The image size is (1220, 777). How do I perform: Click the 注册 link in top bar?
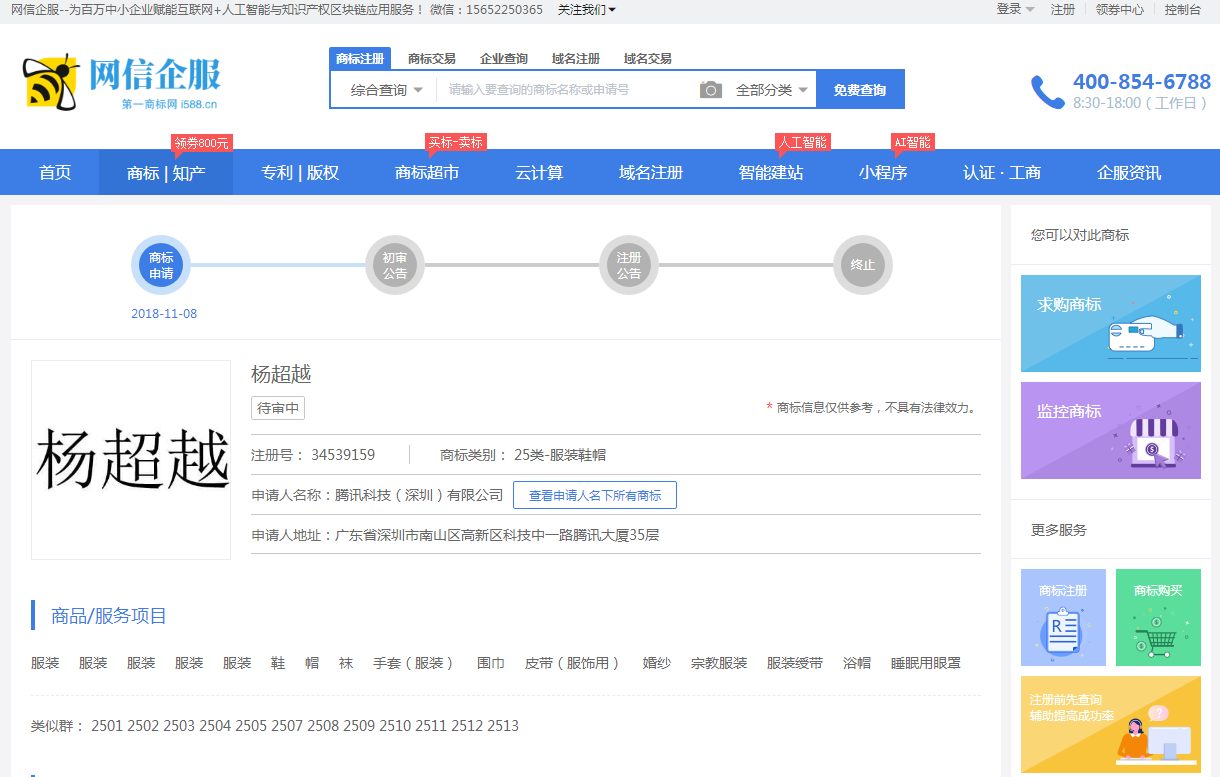(1063, 10)
